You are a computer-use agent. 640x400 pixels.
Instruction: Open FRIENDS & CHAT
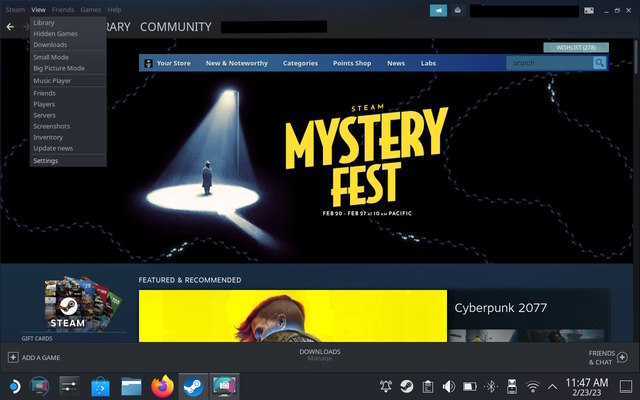(601, 358)
